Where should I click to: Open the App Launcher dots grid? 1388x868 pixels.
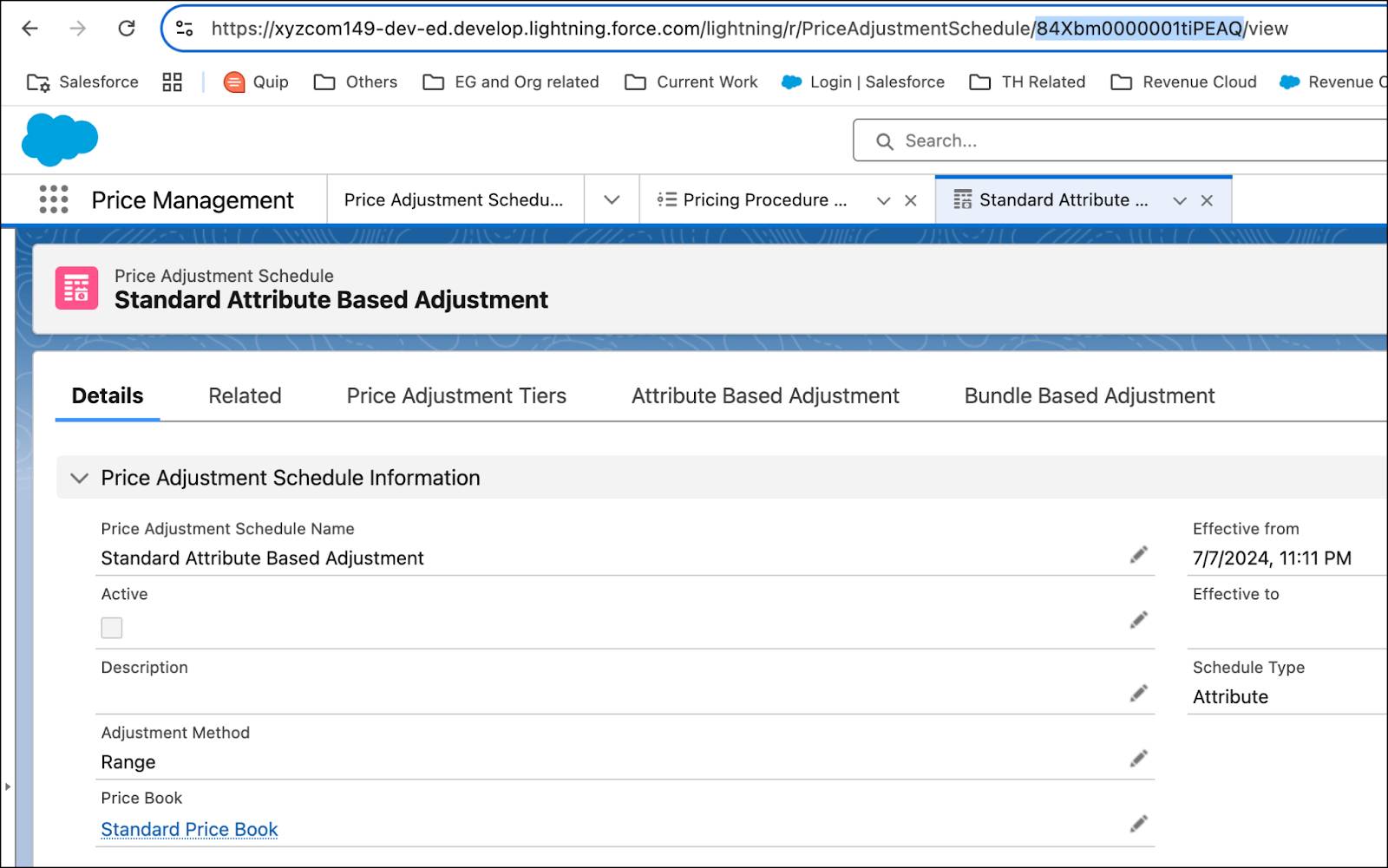pos(54,199)
